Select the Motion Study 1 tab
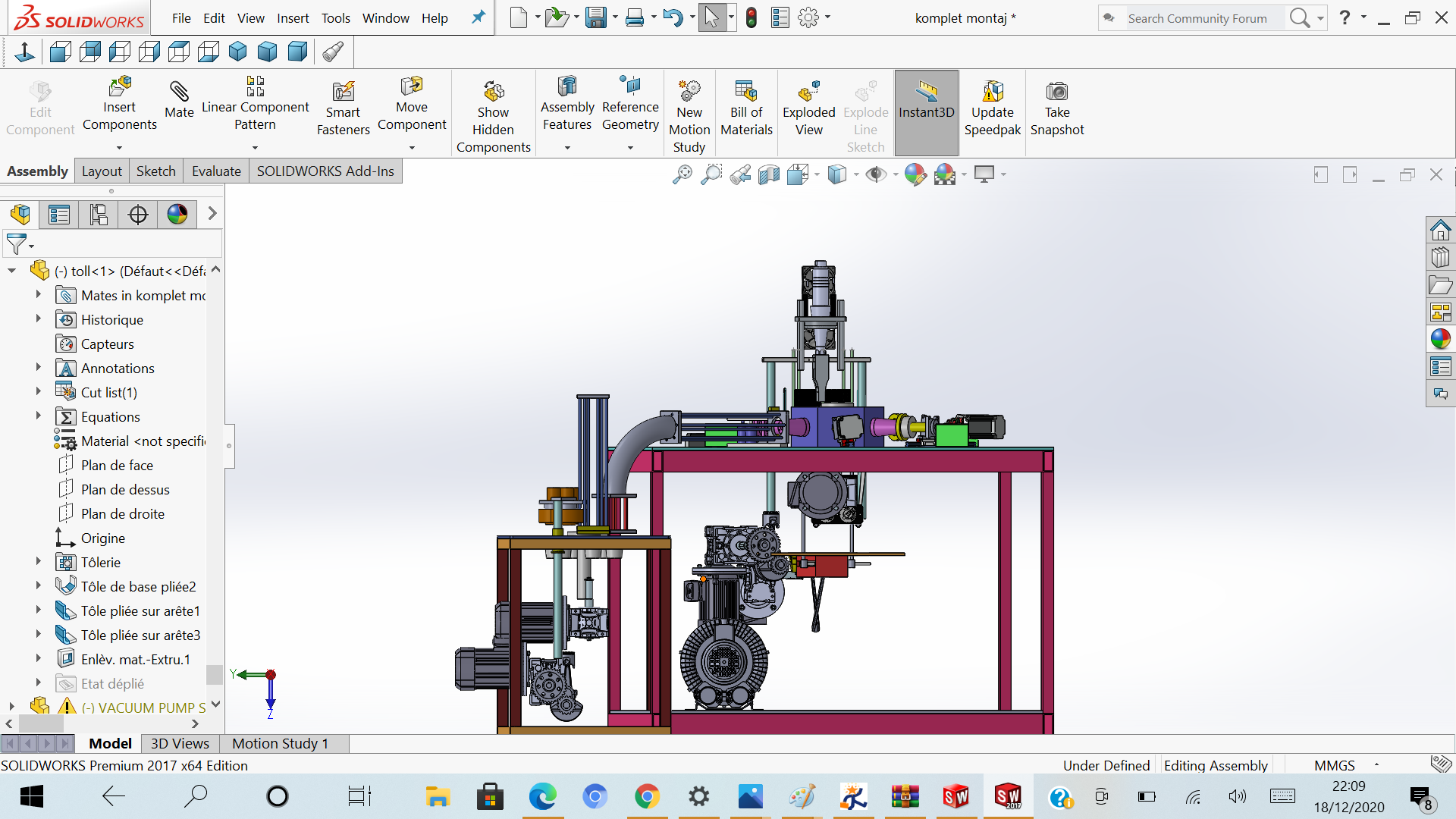This screenshot has width=1456, height=819. [280, 744]
